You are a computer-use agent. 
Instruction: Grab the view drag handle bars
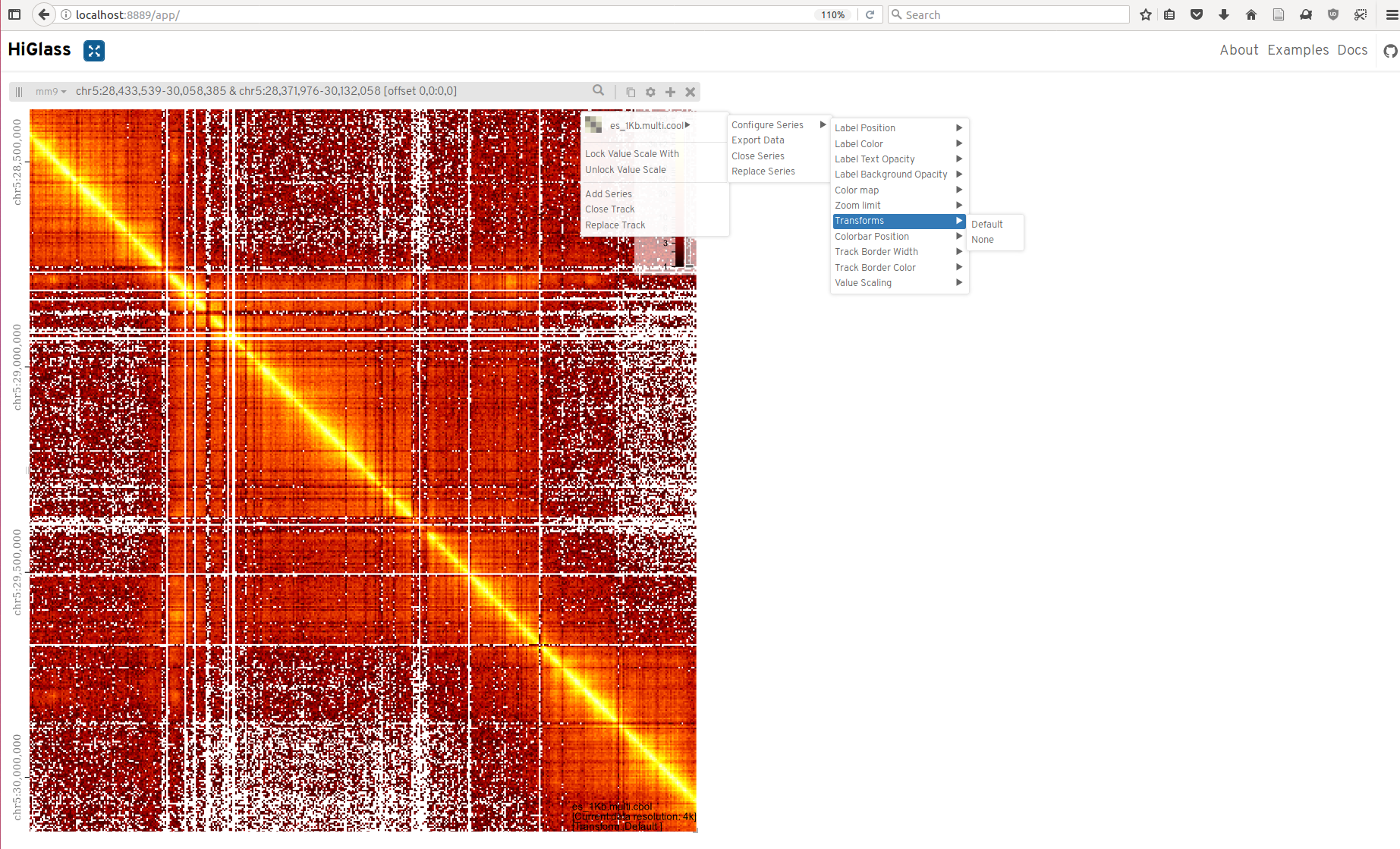coord(18,91)
